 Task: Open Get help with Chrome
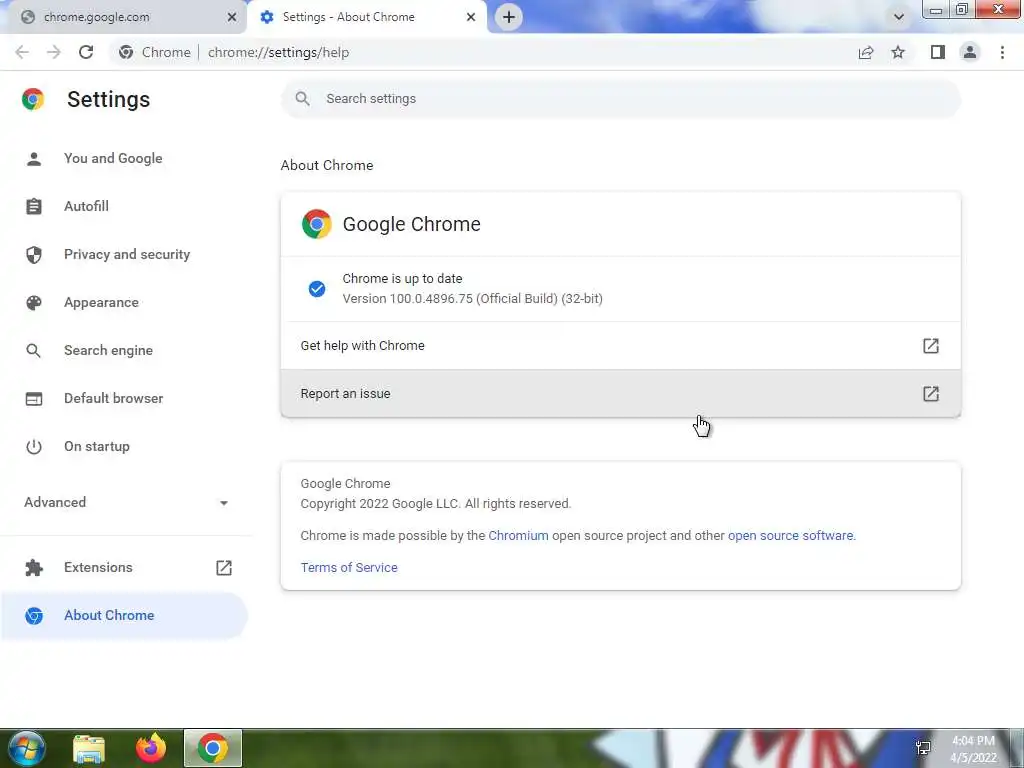(x=620, y=345)
